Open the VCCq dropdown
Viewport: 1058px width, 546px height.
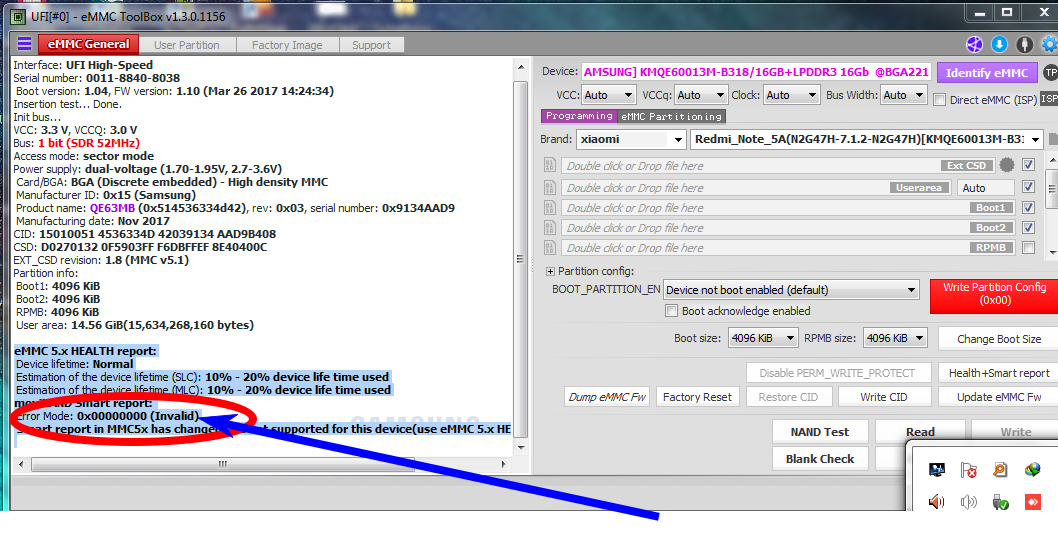pyautogui.click(x=700, y=95)
